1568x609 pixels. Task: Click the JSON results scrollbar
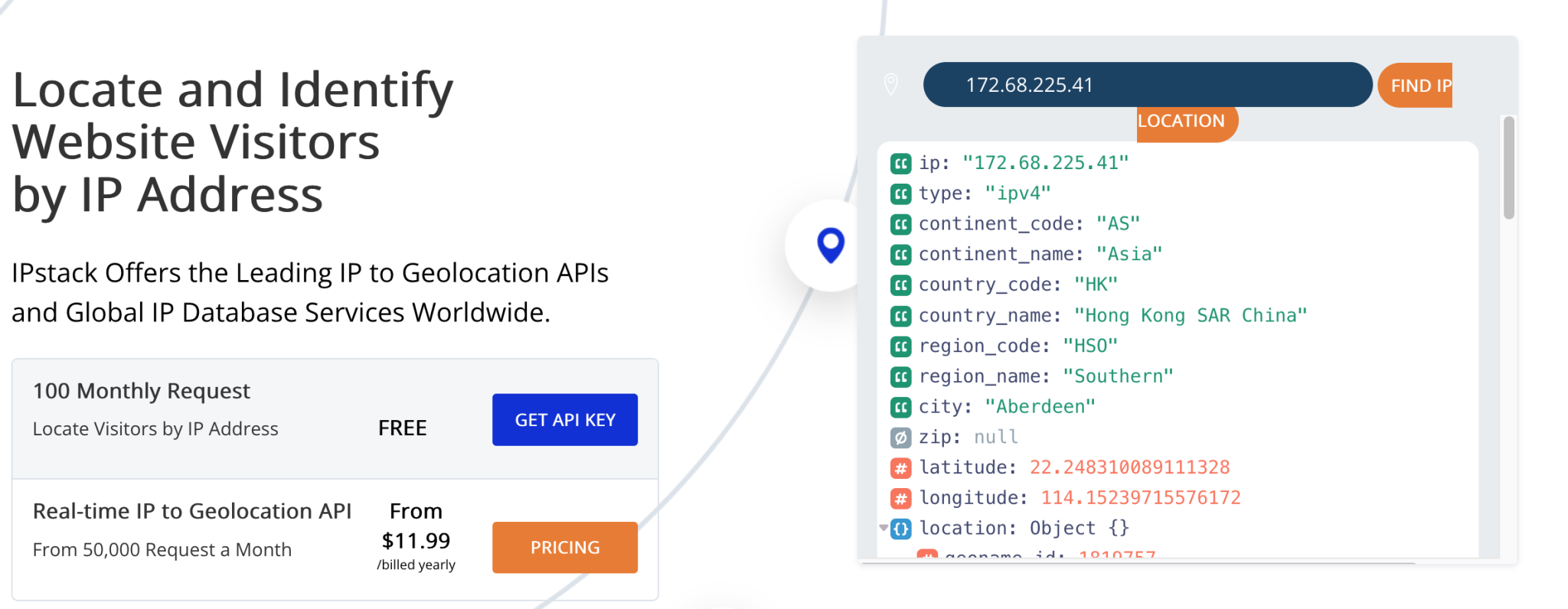point(1508,168)
